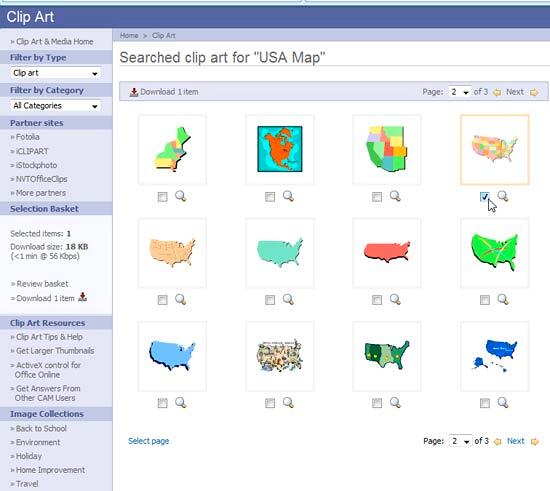Expand the All Categories dropdown
550x491 pixels.
tap(55, 106)
